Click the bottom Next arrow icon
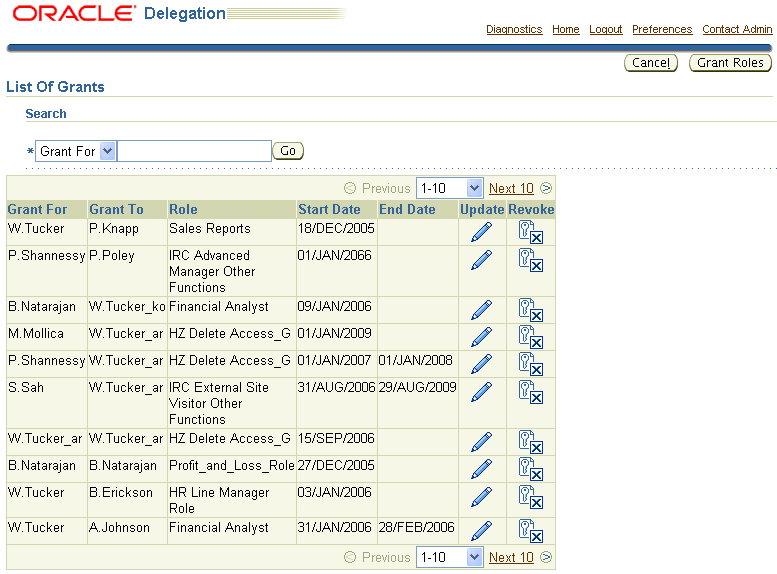The width and height of the screenshot is (777, 574). (x=546, y=557)
